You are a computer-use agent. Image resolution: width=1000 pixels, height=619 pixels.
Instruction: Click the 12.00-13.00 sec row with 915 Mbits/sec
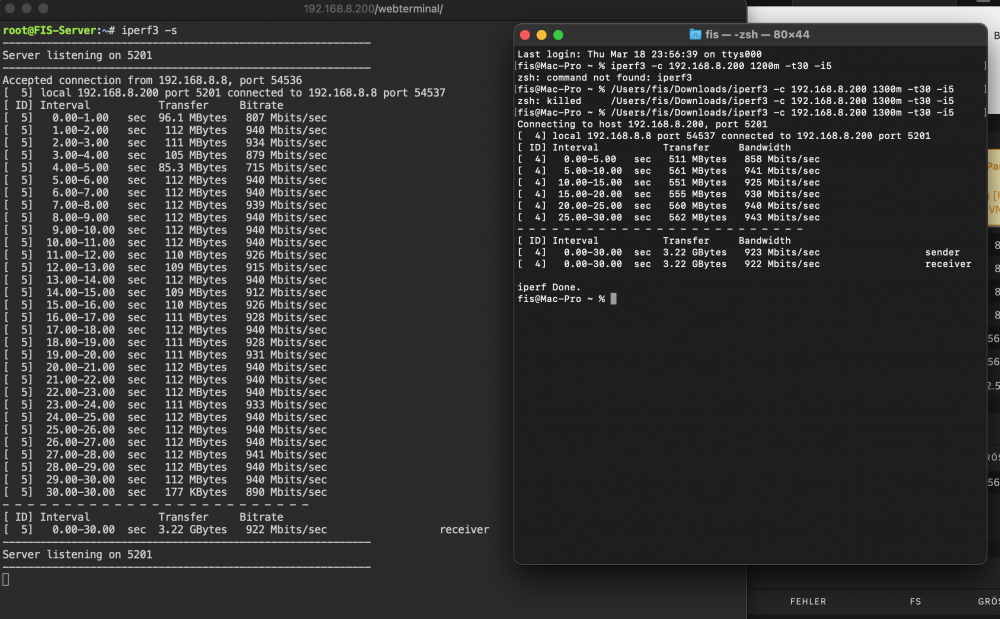(x=165, y=268)
